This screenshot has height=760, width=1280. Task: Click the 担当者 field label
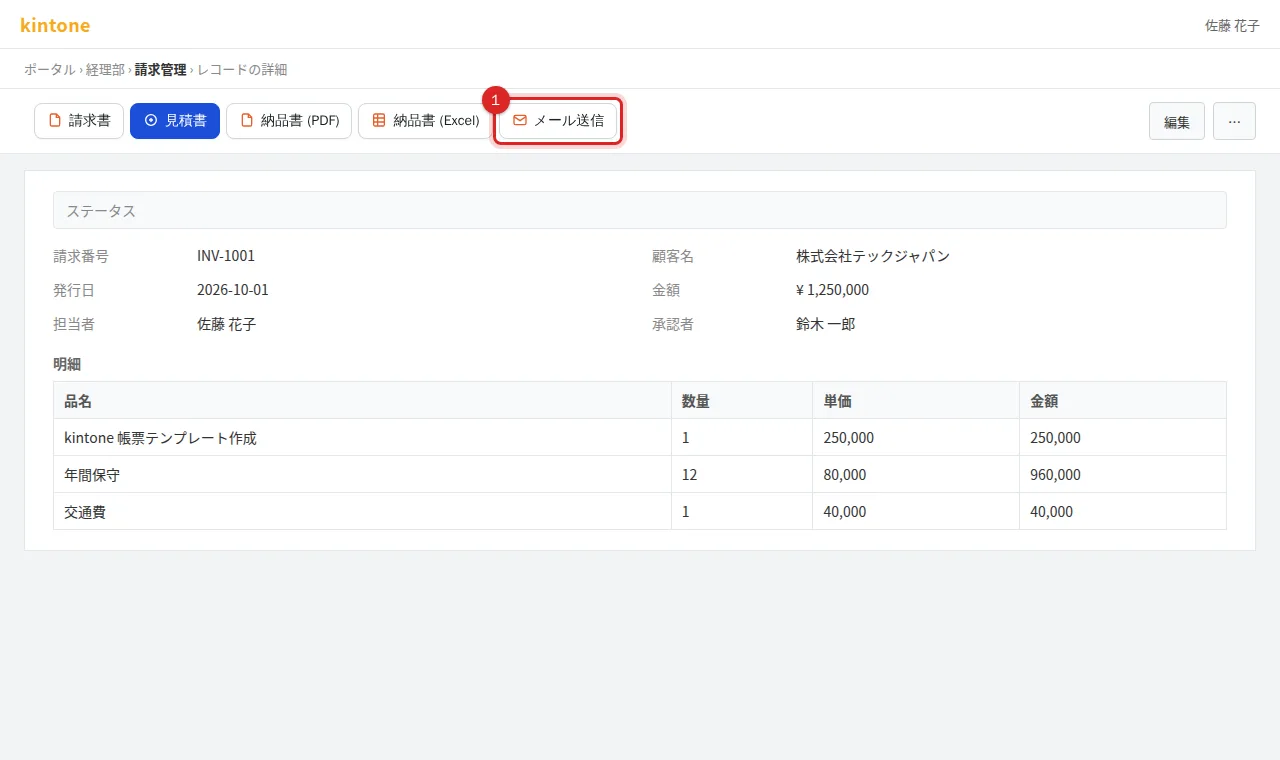click(74, 324)
